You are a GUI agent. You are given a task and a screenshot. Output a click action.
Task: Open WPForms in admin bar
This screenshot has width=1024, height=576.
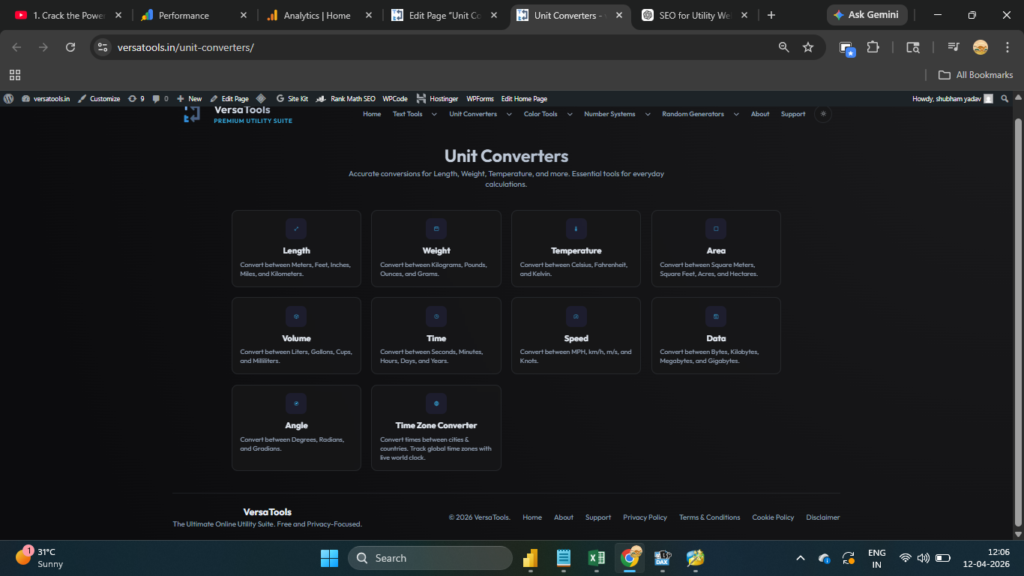coord(479,99)
